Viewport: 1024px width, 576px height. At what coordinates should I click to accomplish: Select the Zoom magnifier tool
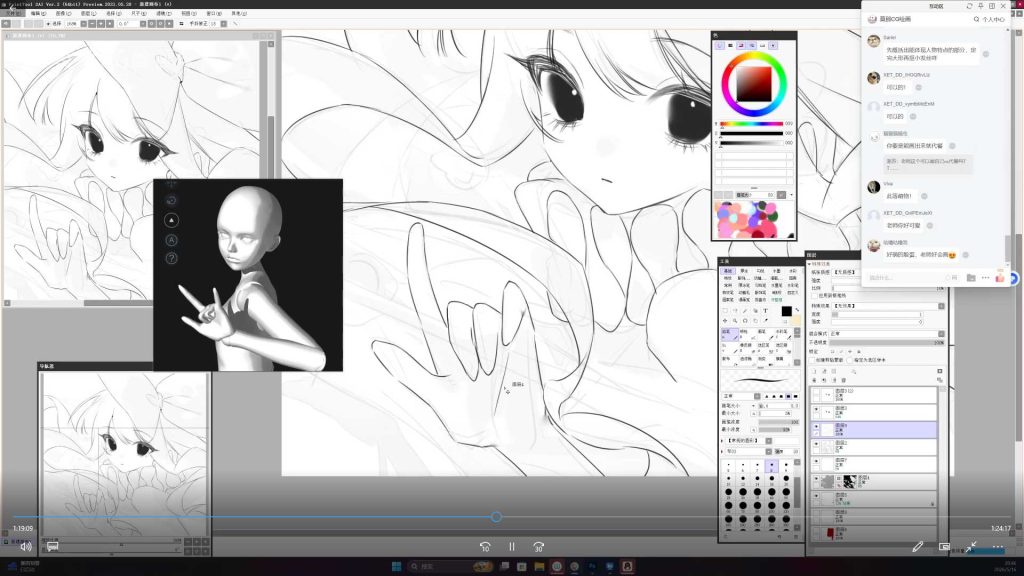pyautogui.click(x=735, y=321)
